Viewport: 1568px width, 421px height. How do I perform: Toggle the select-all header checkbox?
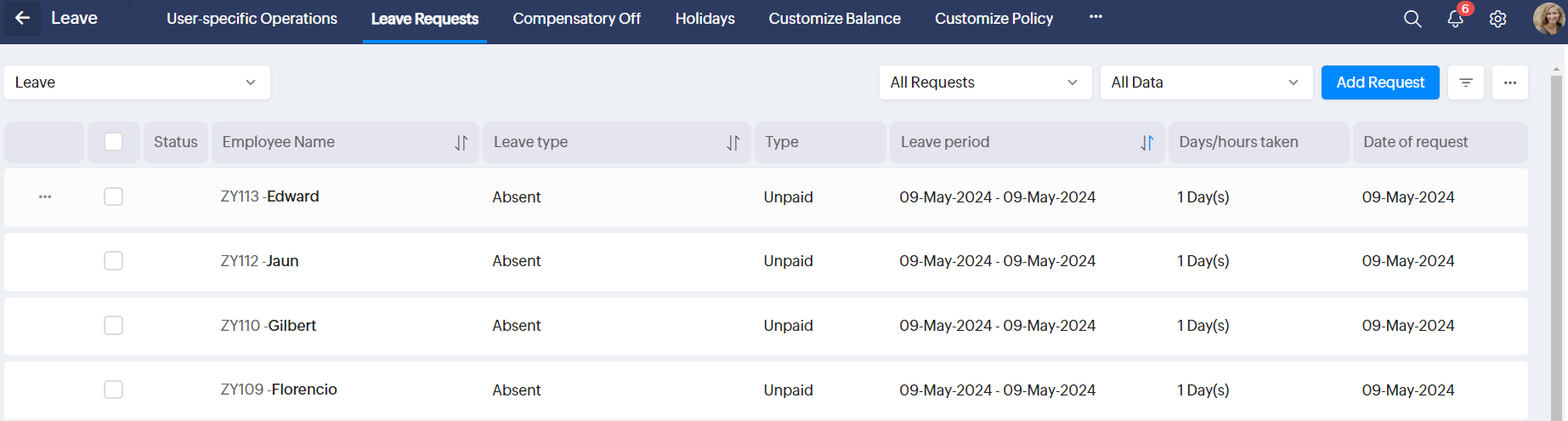coord(113,142)
